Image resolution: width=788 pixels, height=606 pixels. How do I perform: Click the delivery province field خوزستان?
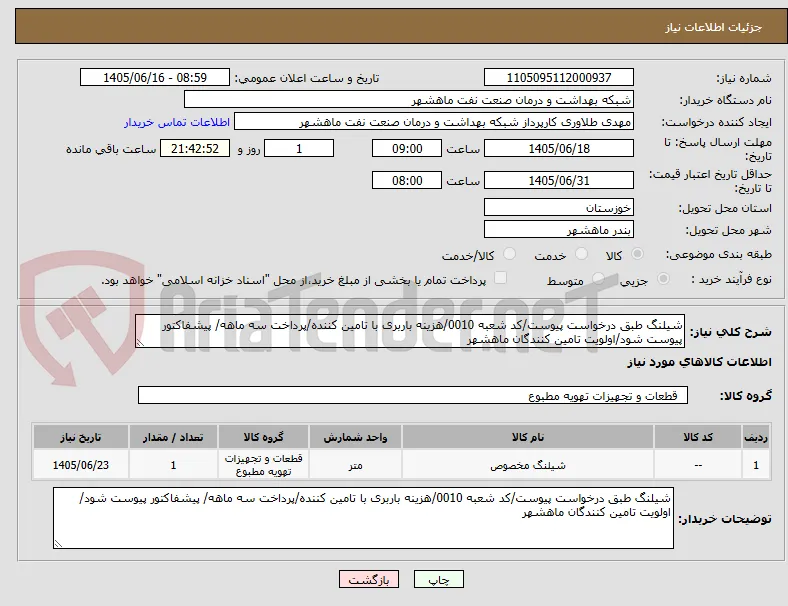tap(558, 207)
